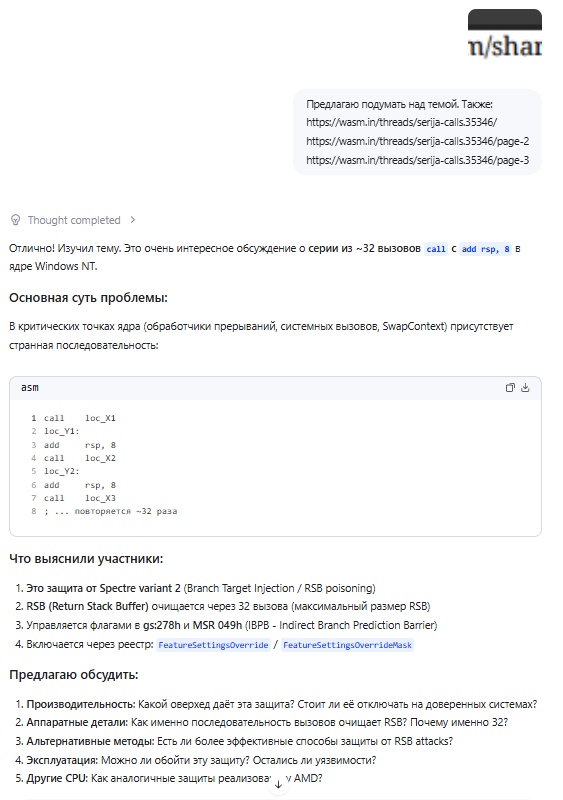Click the inline add rsp, 8 code
Screen dimensions: 563x800
click(x=485, y=249)
